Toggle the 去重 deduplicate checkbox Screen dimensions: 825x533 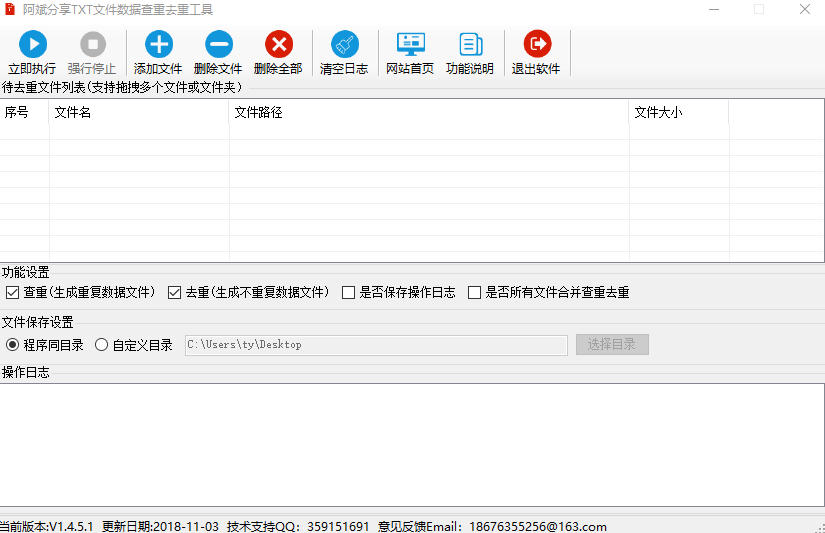[175, 293]
